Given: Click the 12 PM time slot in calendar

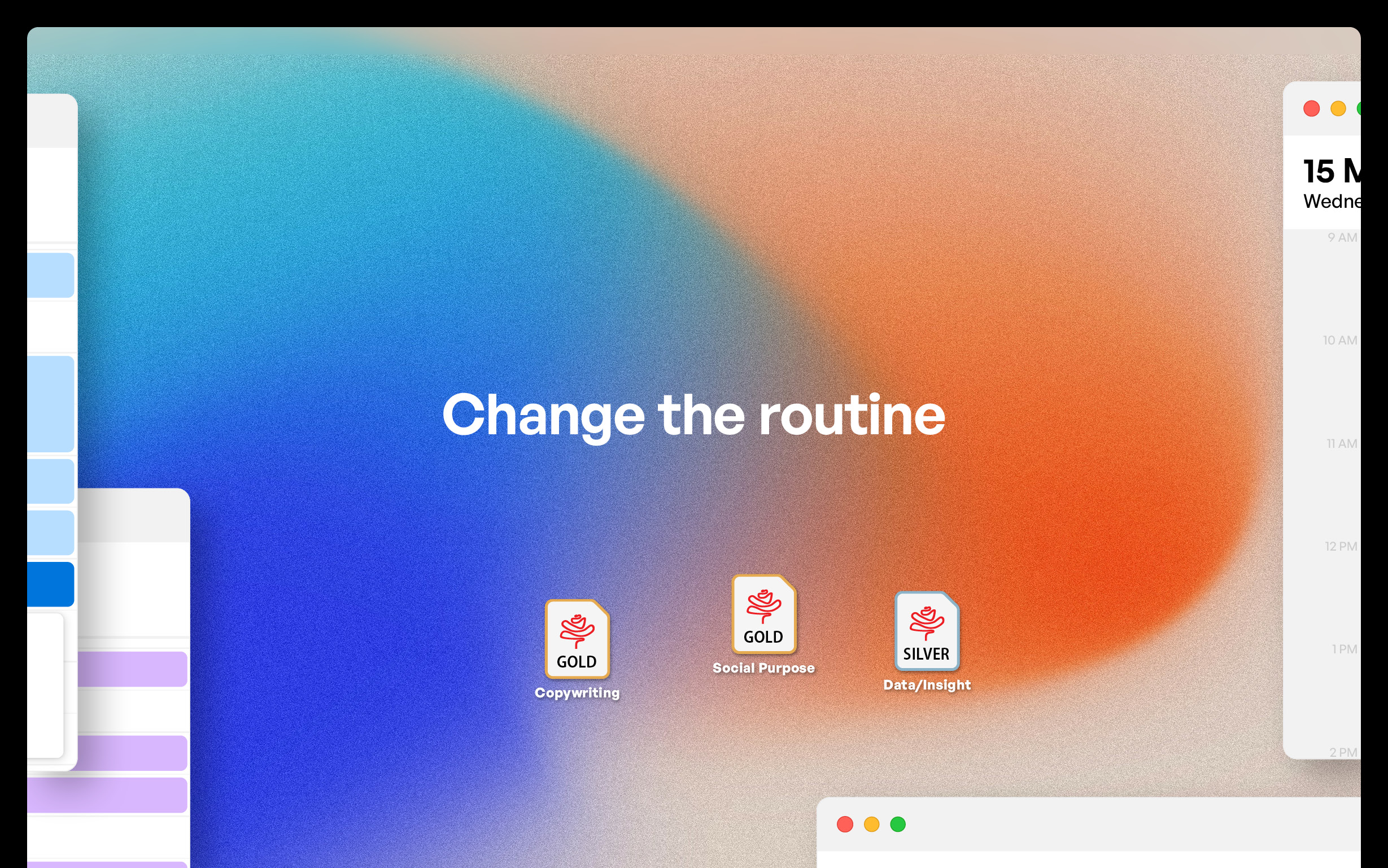Looking at the screenshot, I should tap(1341, 546).
